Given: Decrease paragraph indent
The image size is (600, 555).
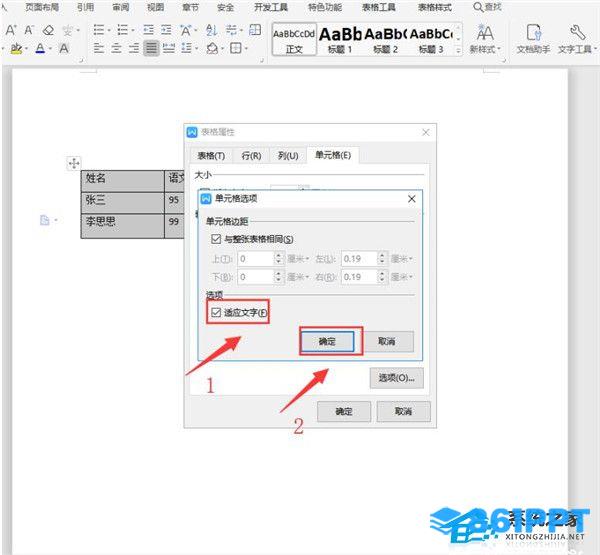Looking at the screenshot, I should click(x=148, y=29).
